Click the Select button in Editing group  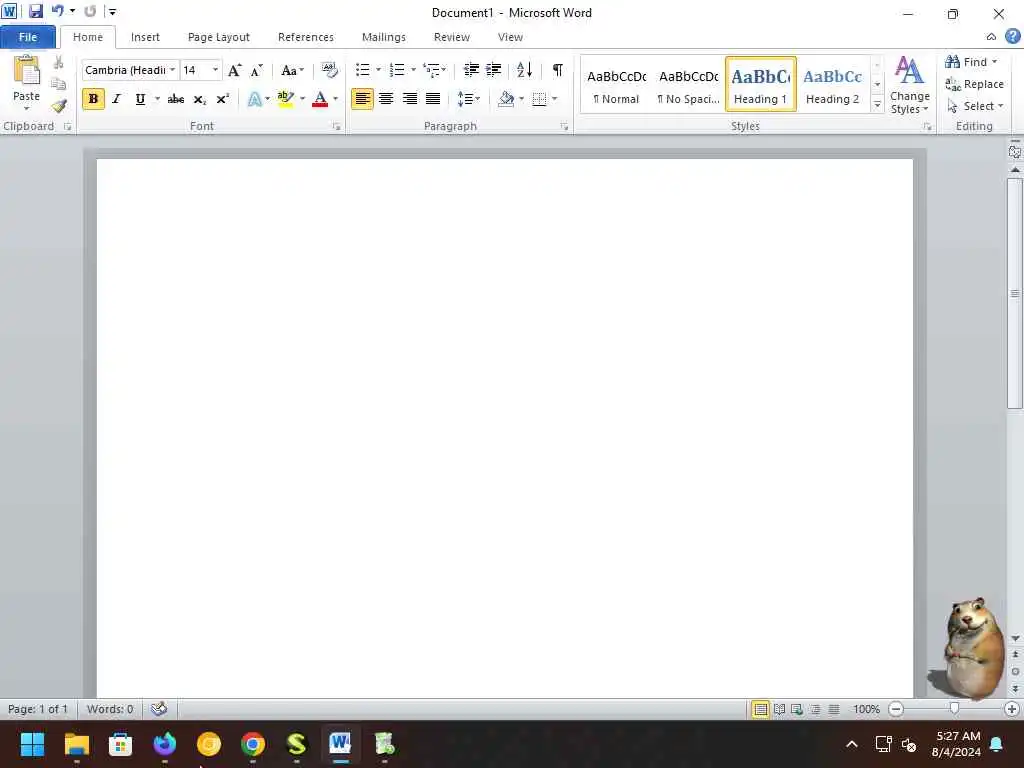[x=975, y=106]
